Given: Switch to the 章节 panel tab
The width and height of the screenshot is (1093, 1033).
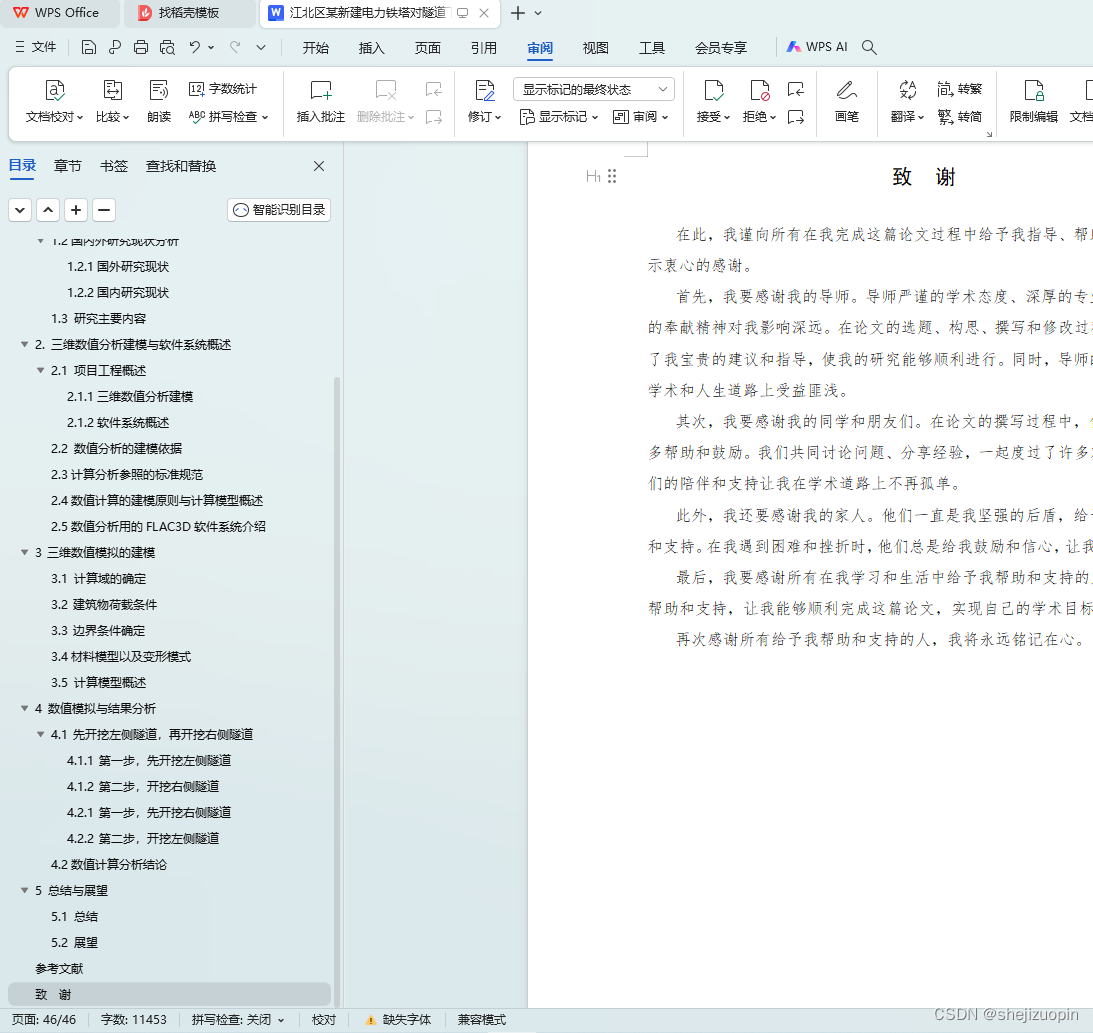Looking at the screenshot, I should [67, 166].
